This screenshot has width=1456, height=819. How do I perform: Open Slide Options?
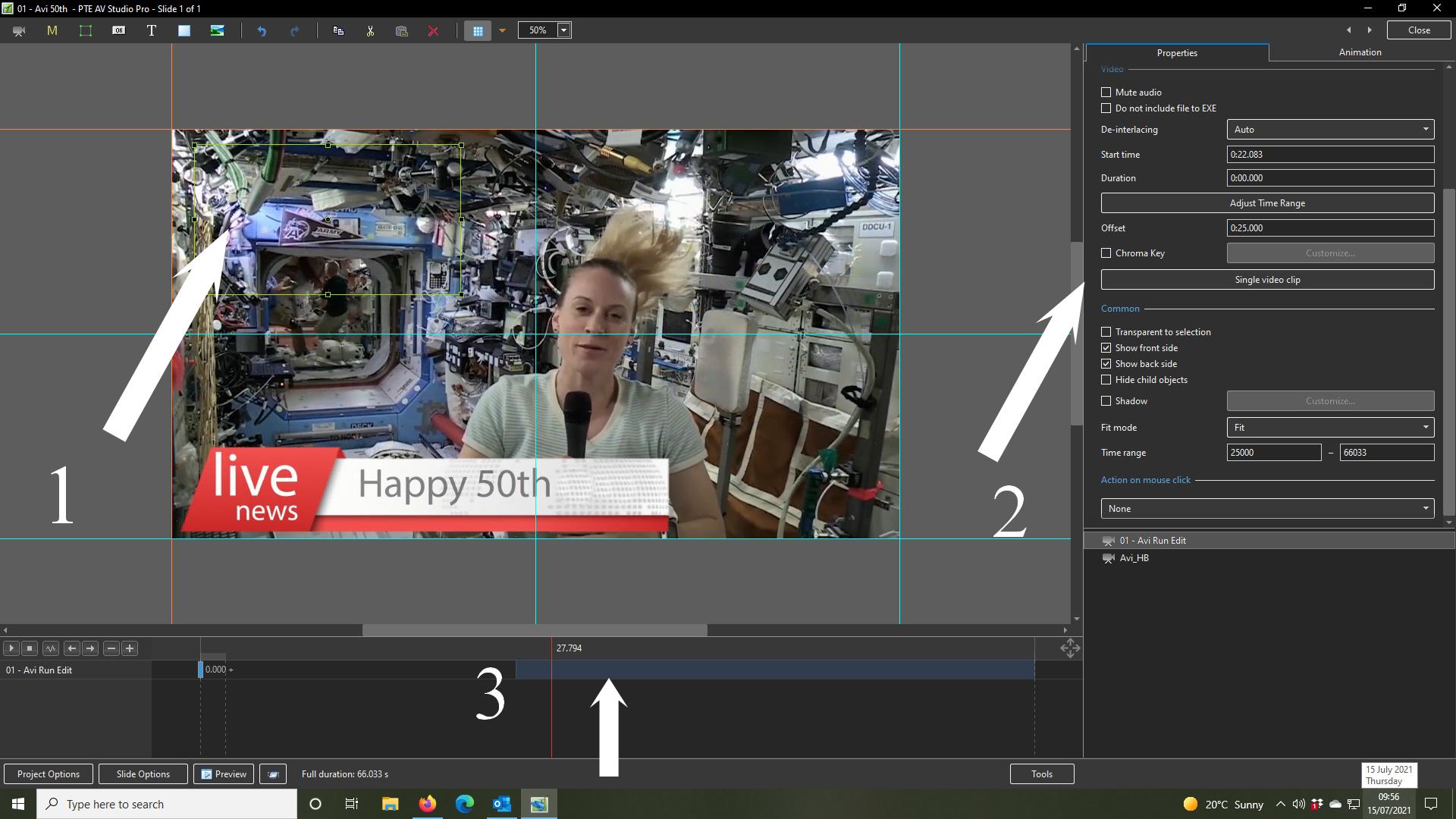coord(143,773)
